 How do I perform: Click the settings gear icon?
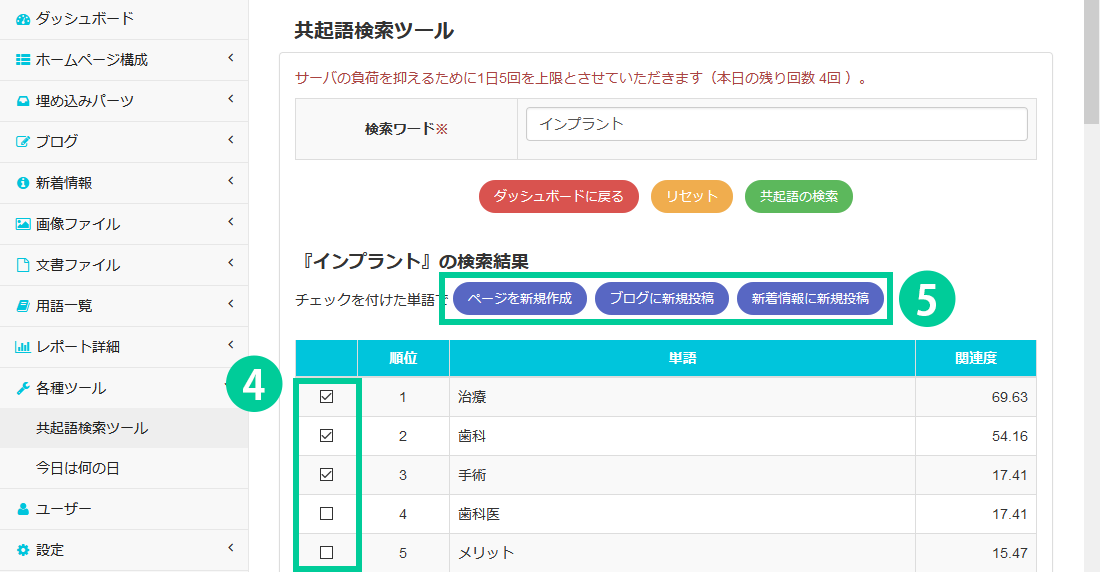tap(23, 550)
